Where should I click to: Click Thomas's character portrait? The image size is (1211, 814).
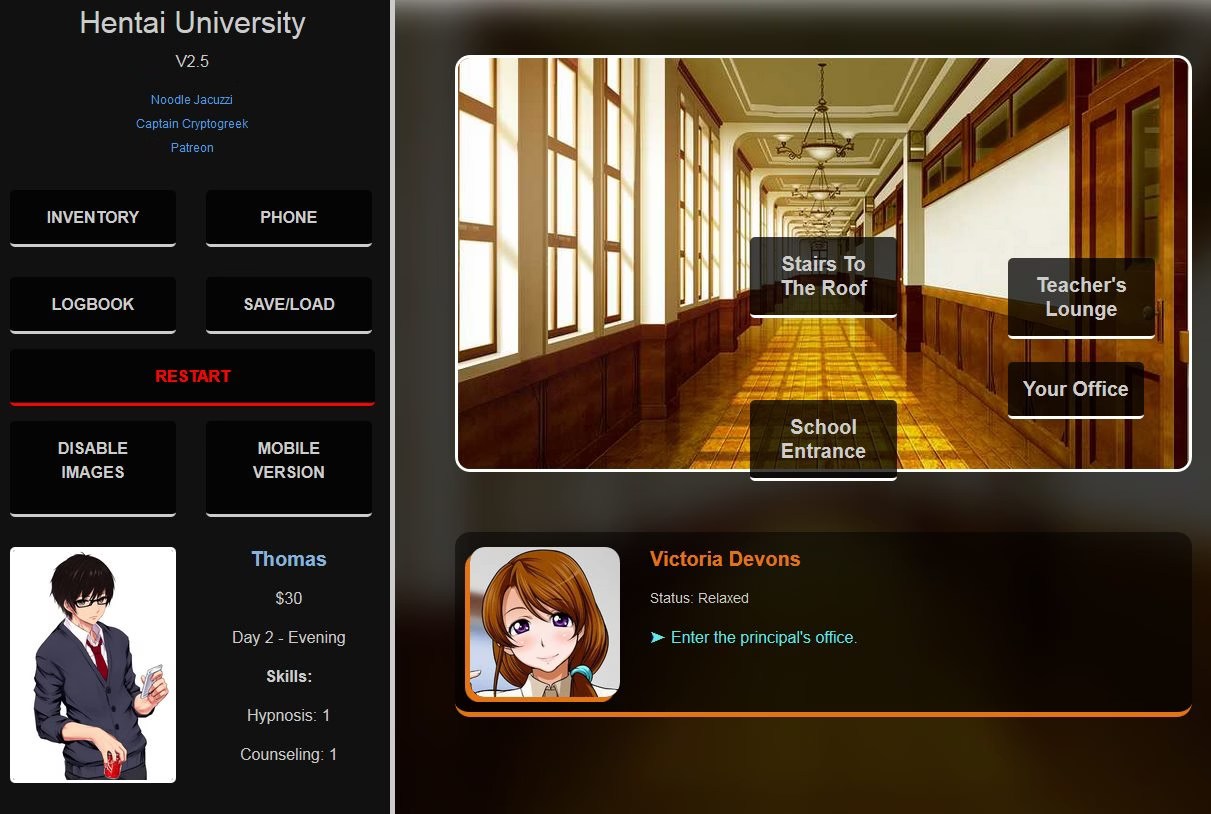point(92,664)
